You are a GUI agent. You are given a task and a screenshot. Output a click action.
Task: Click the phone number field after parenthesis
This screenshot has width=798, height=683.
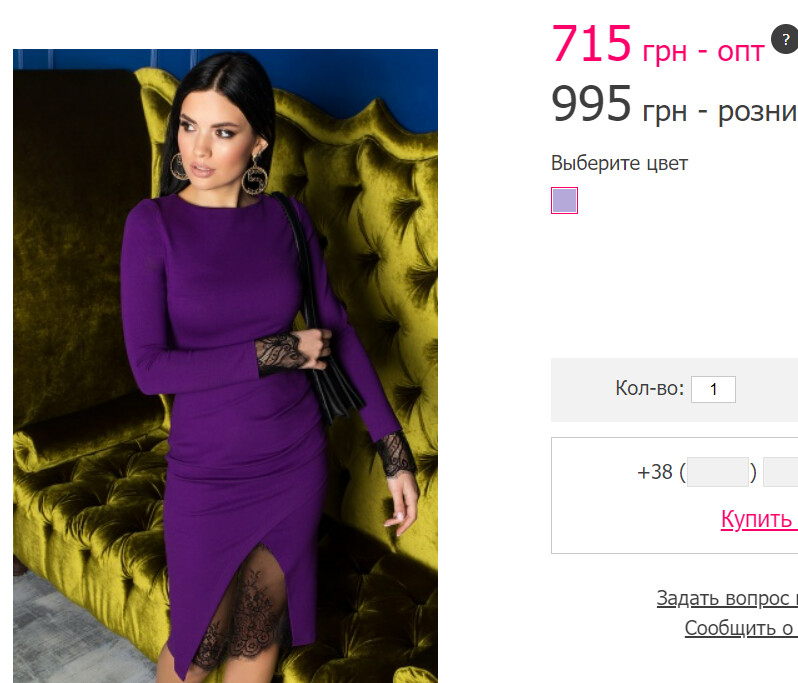(781, 472)
